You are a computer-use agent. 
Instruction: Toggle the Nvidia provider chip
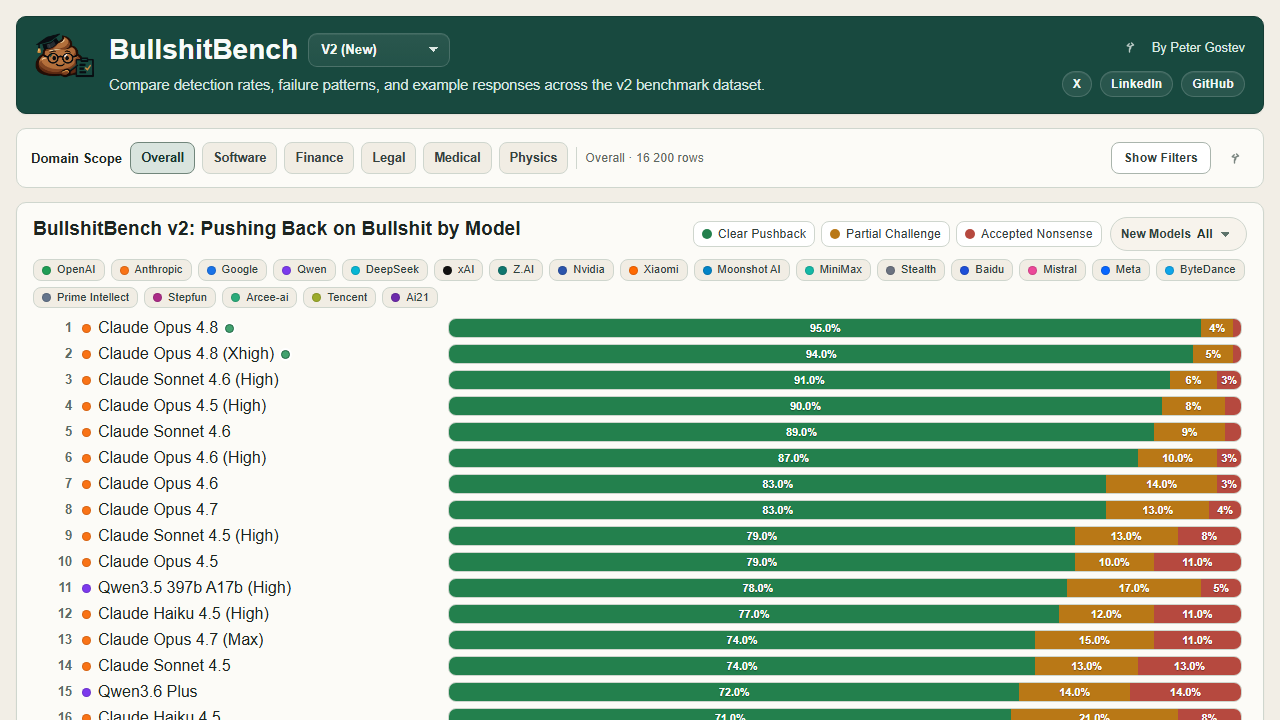pyautogui.click(x=581, y=270)
